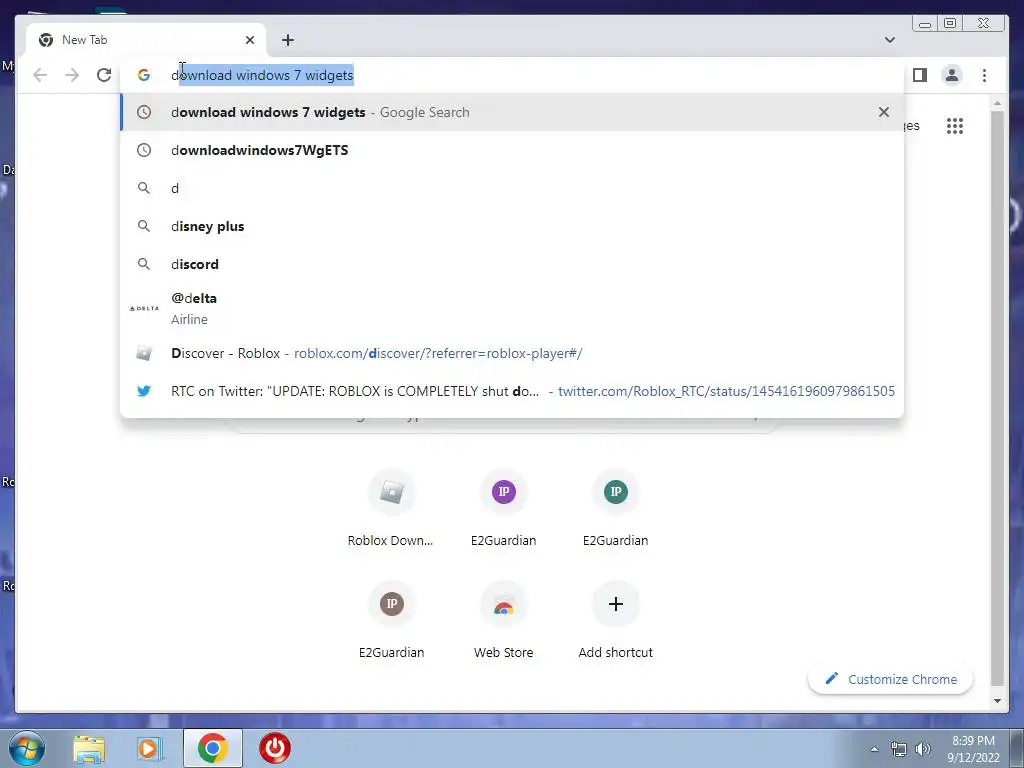This screenshot has height=768, width=1024.
Task: Open the Discover - Roblox suggestion
Action: click(x=512, y=353)
